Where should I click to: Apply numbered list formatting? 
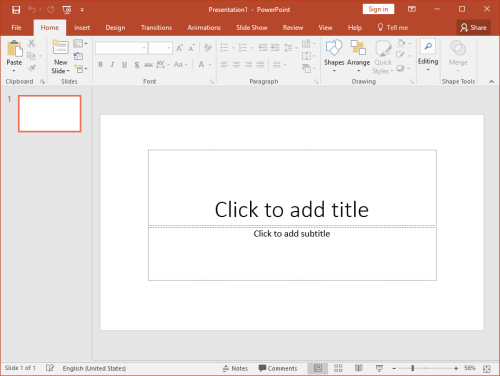point(243,48)
